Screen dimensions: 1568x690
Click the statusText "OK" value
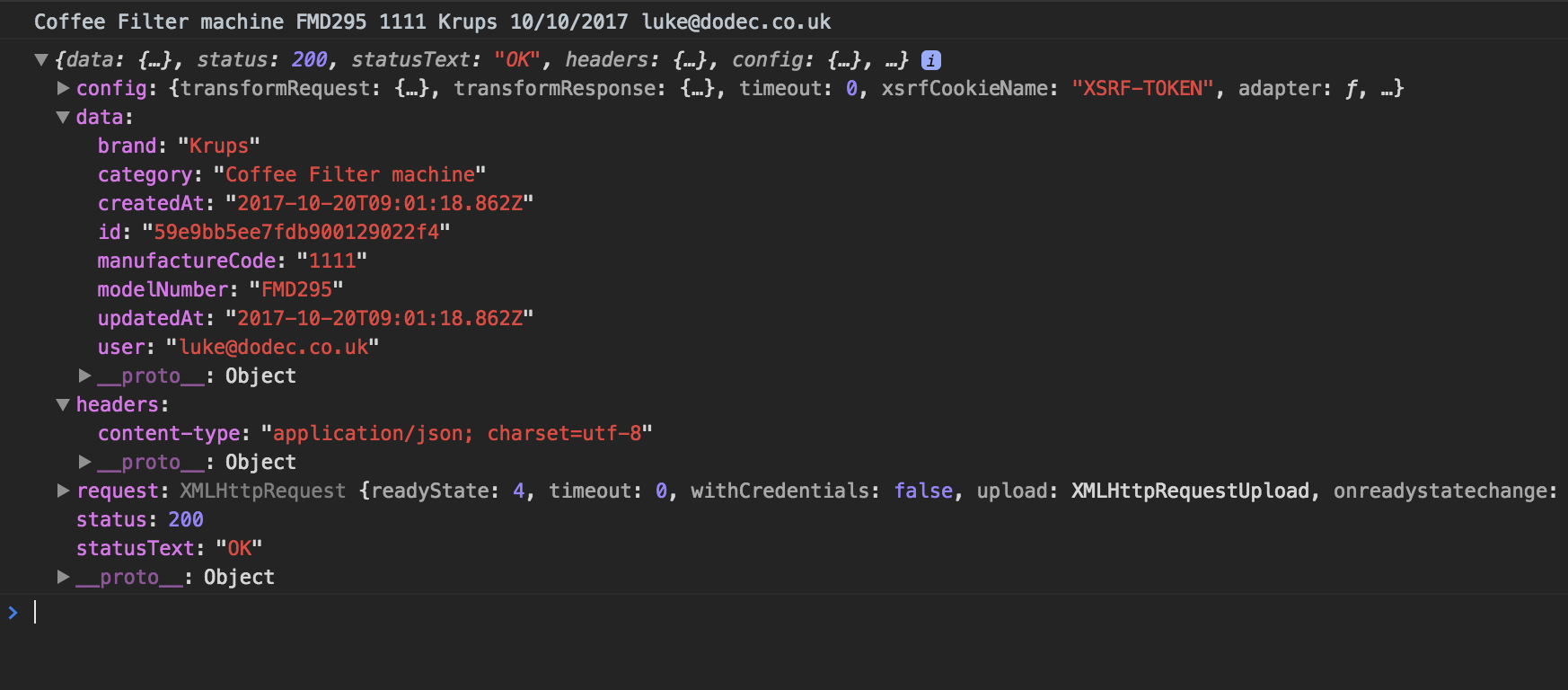click(239, 548)
